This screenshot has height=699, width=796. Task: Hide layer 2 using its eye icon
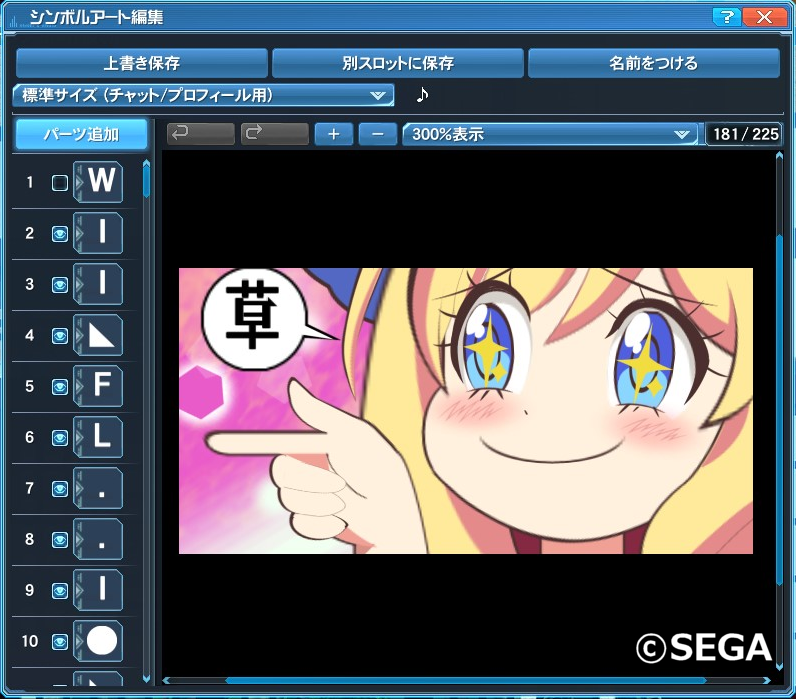(59, 234)
